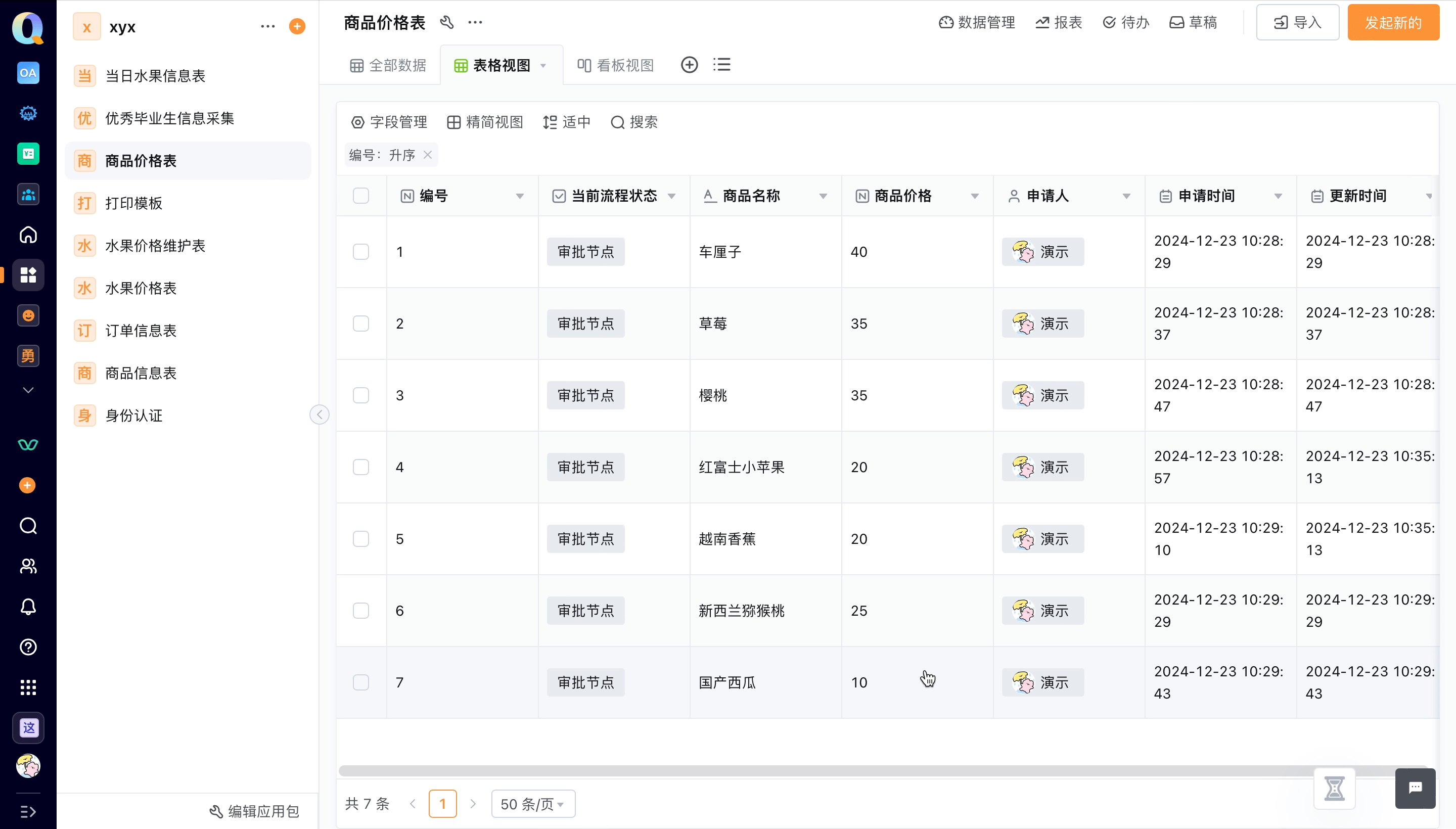Viewport: 1456px width, 829px height.
Task: Open the 表格视图 tab dropdown arrow
Action: point(543,66)
